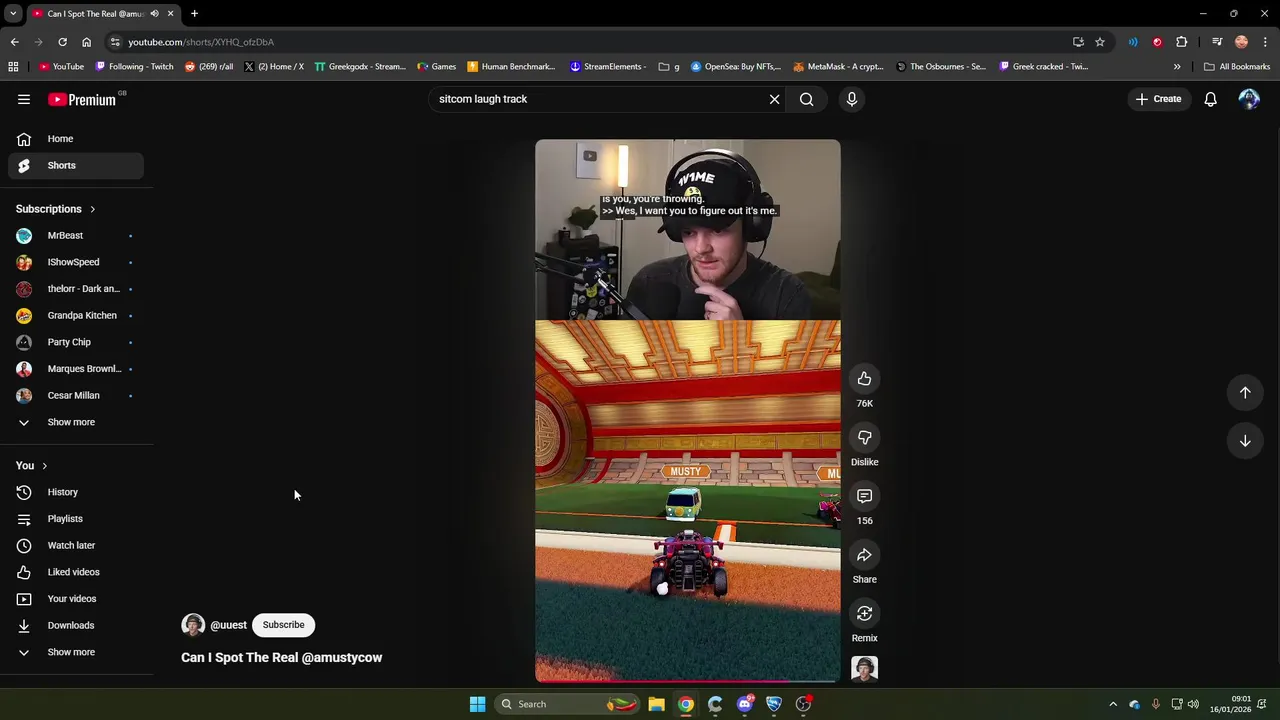
Task: Start voice search with the microphone icon
Action: coord(852,99)
